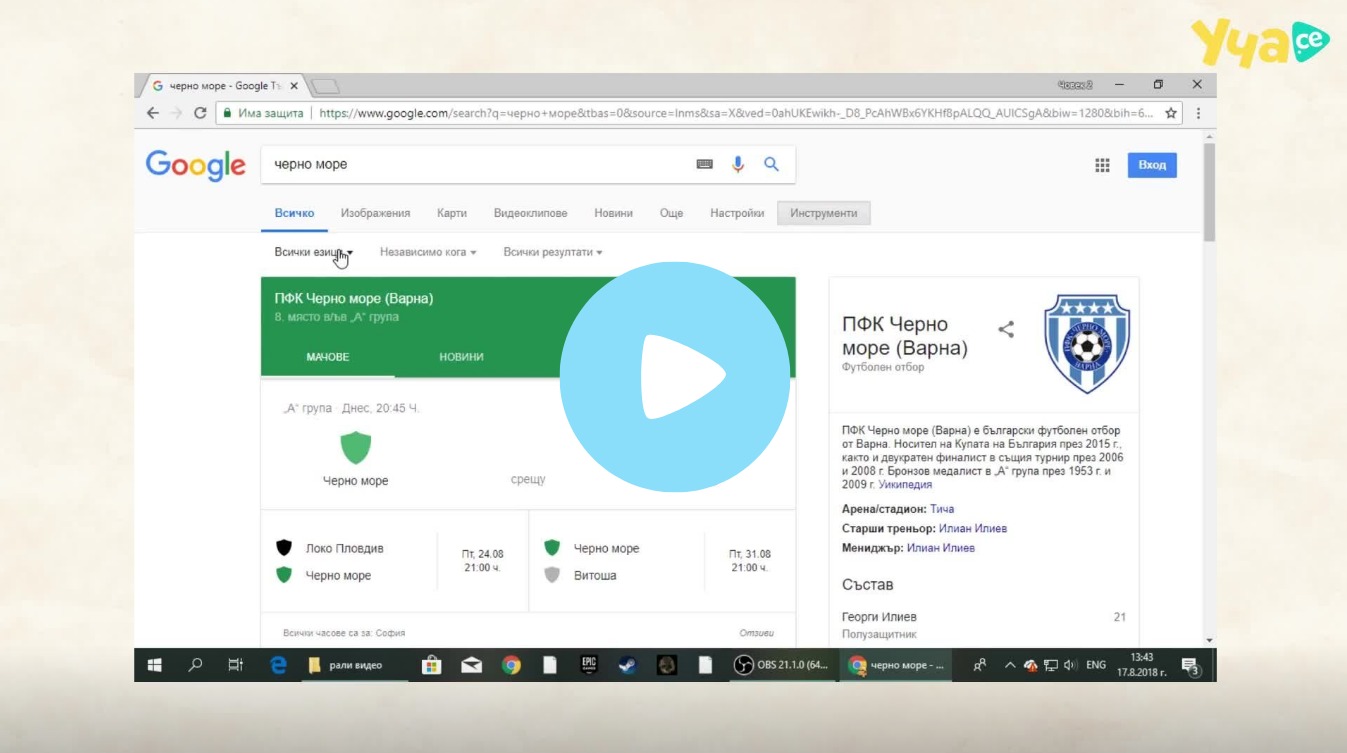Click the browser back arrow
1347x753 pixels.
point(152,113)
